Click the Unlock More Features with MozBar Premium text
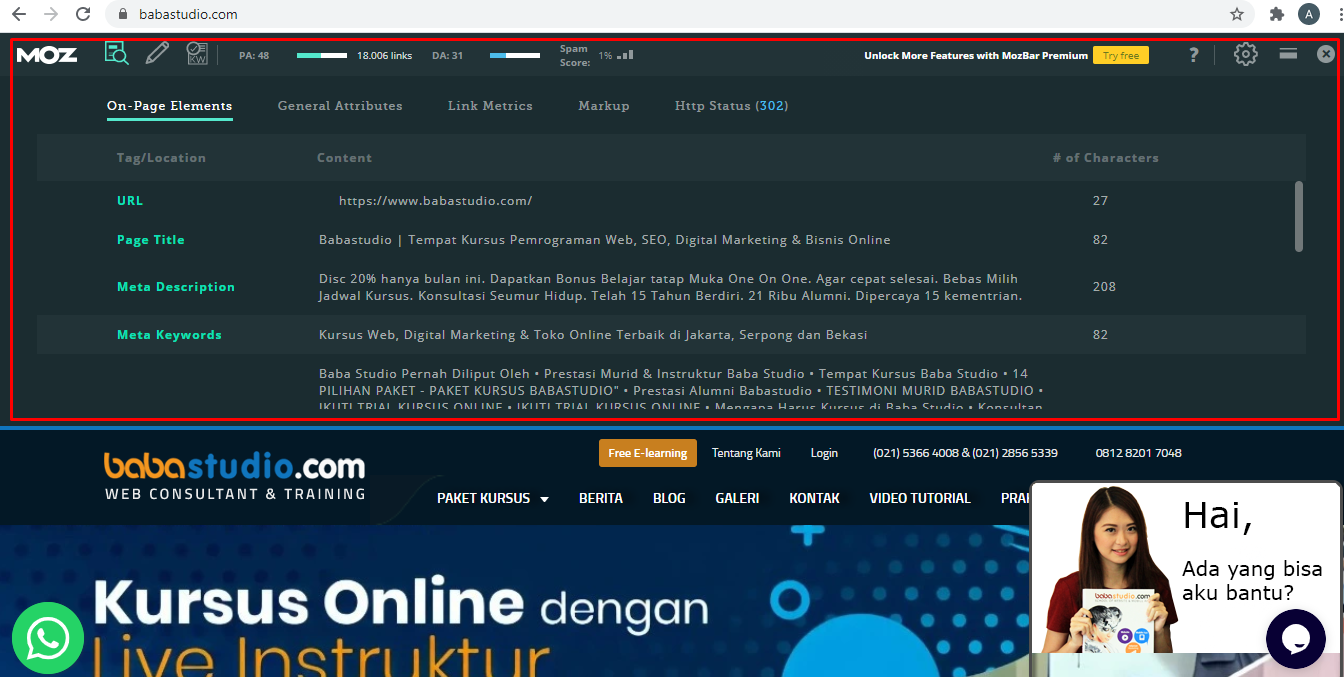Screen dimensions: 1344x677 click(x=976, y=56)
